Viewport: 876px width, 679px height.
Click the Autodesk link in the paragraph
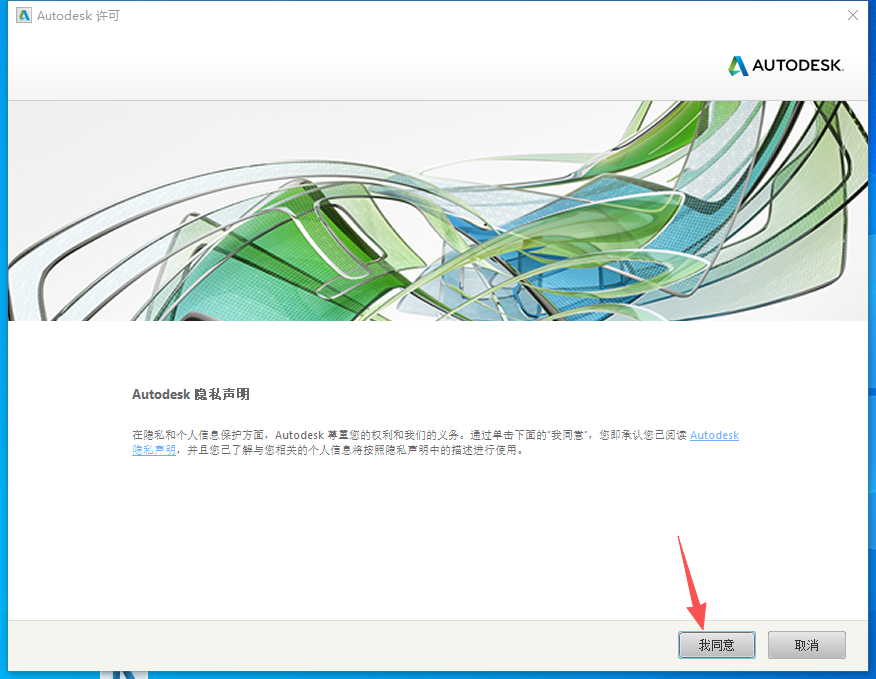[x=713, y=434]
